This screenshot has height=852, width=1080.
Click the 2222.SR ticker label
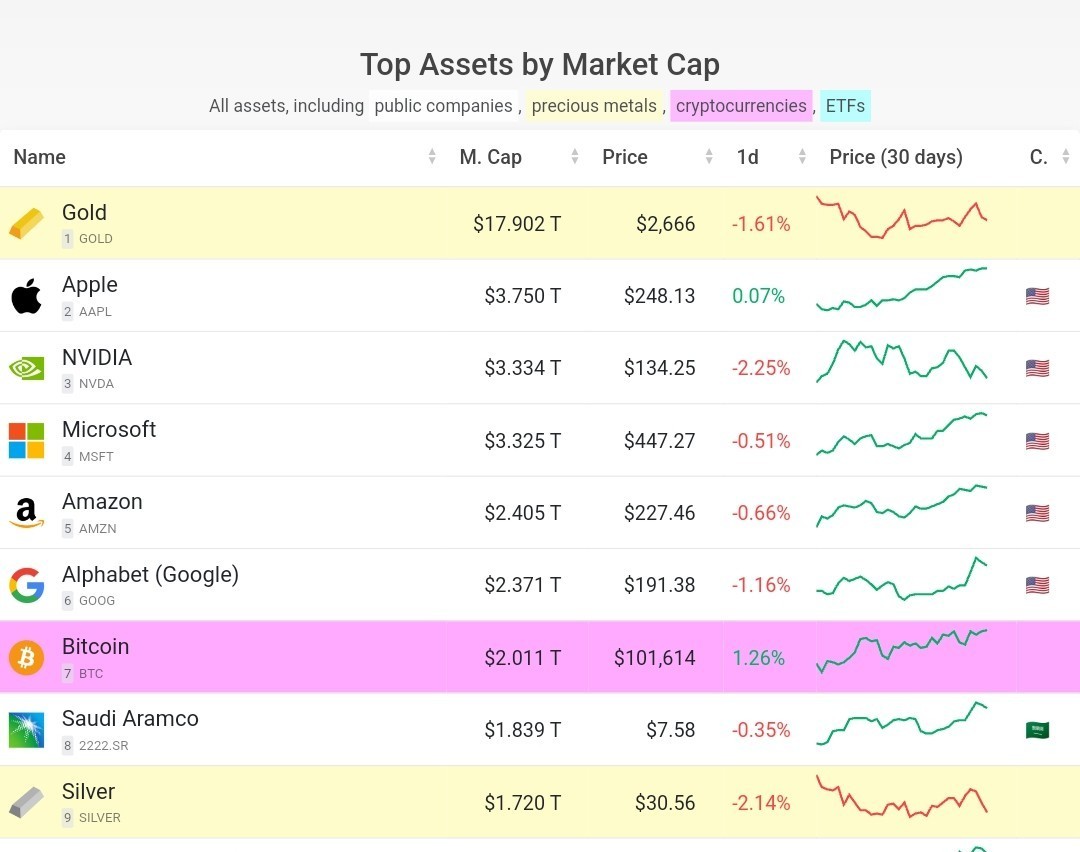103,745
